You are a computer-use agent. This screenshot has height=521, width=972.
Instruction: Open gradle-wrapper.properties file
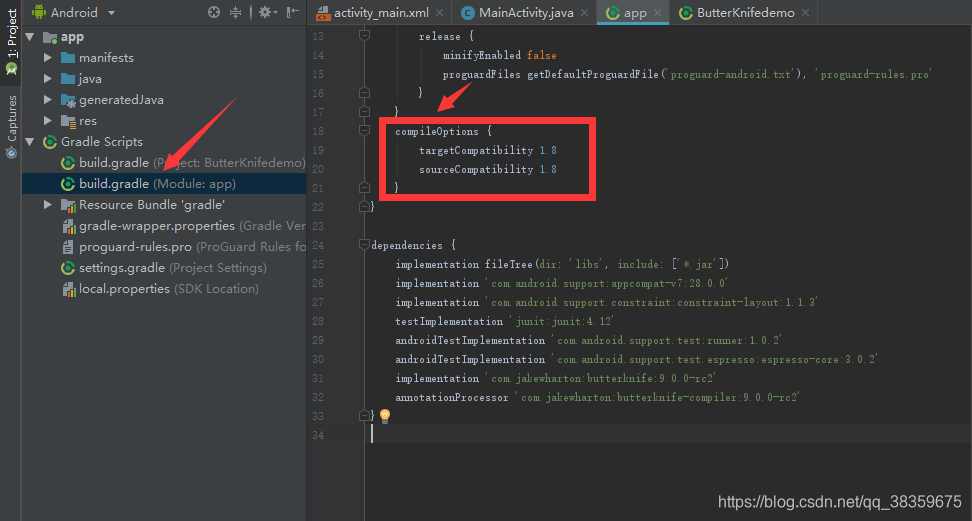pos(164,226)
